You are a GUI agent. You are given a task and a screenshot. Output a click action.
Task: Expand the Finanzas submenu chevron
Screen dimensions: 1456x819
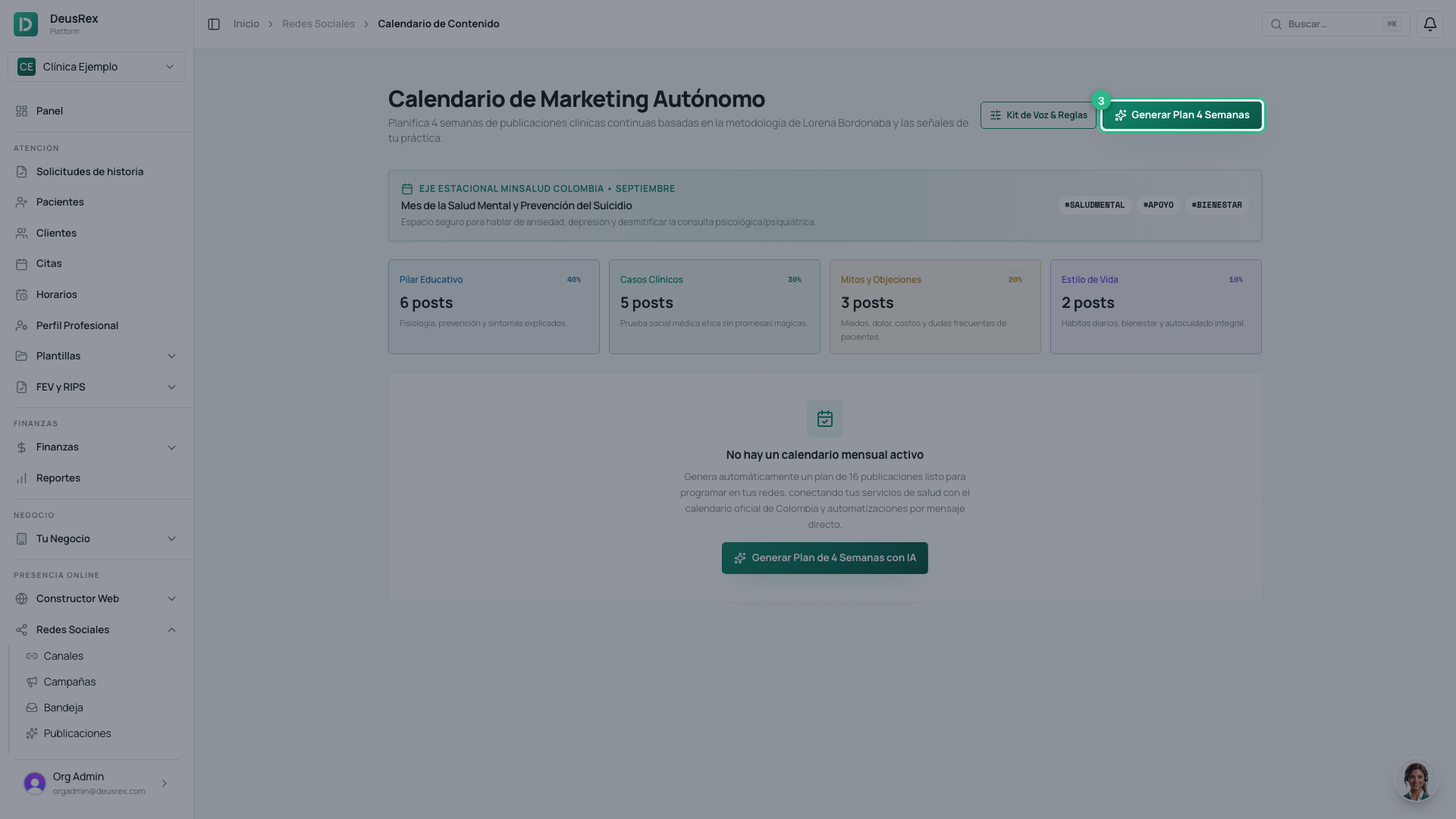[171, 447]
